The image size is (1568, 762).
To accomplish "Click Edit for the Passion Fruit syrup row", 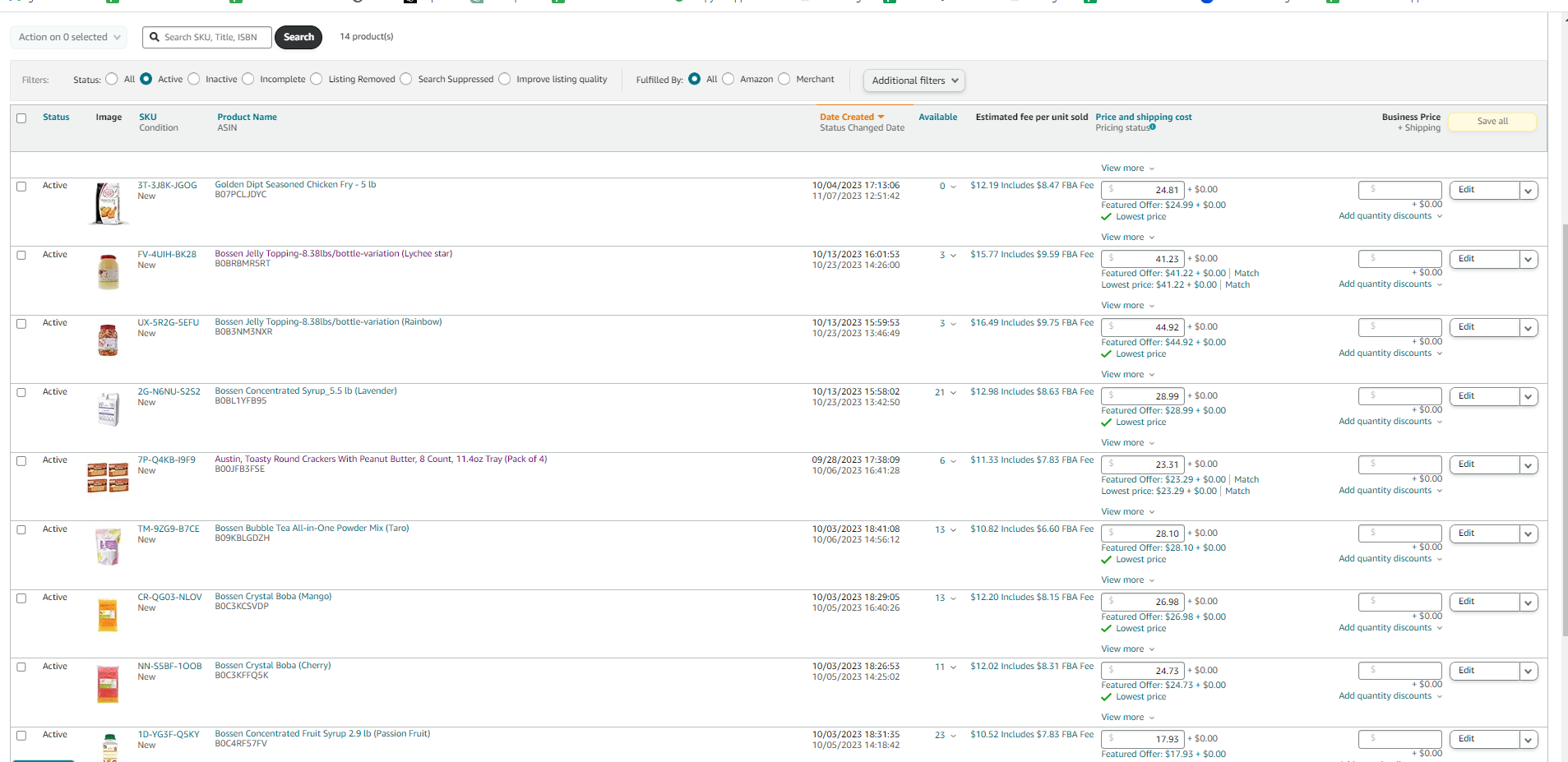I will [1483, 739].
